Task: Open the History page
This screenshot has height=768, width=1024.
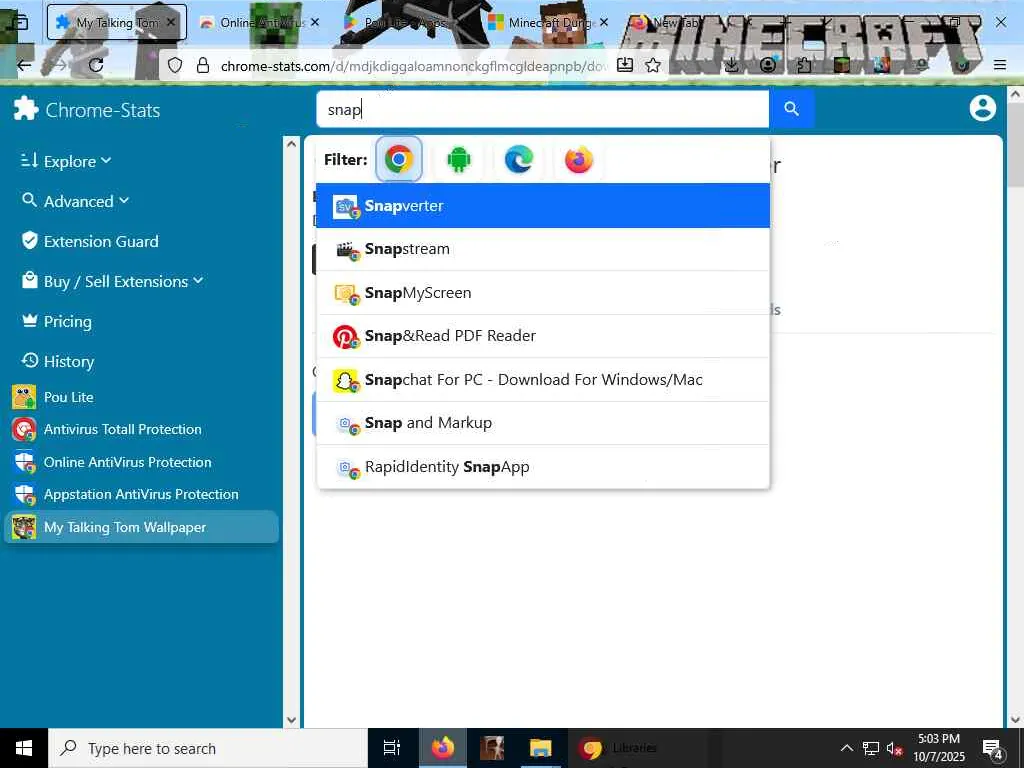Action: point(58,361)
